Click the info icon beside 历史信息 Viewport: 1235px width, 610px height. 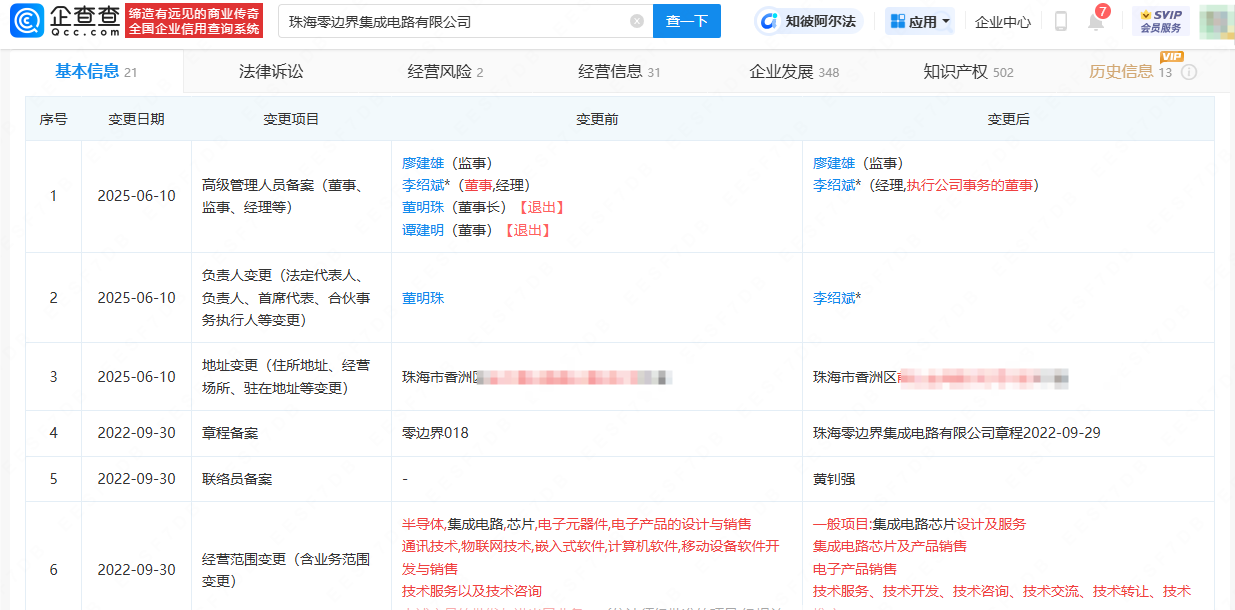[1189, 72]
